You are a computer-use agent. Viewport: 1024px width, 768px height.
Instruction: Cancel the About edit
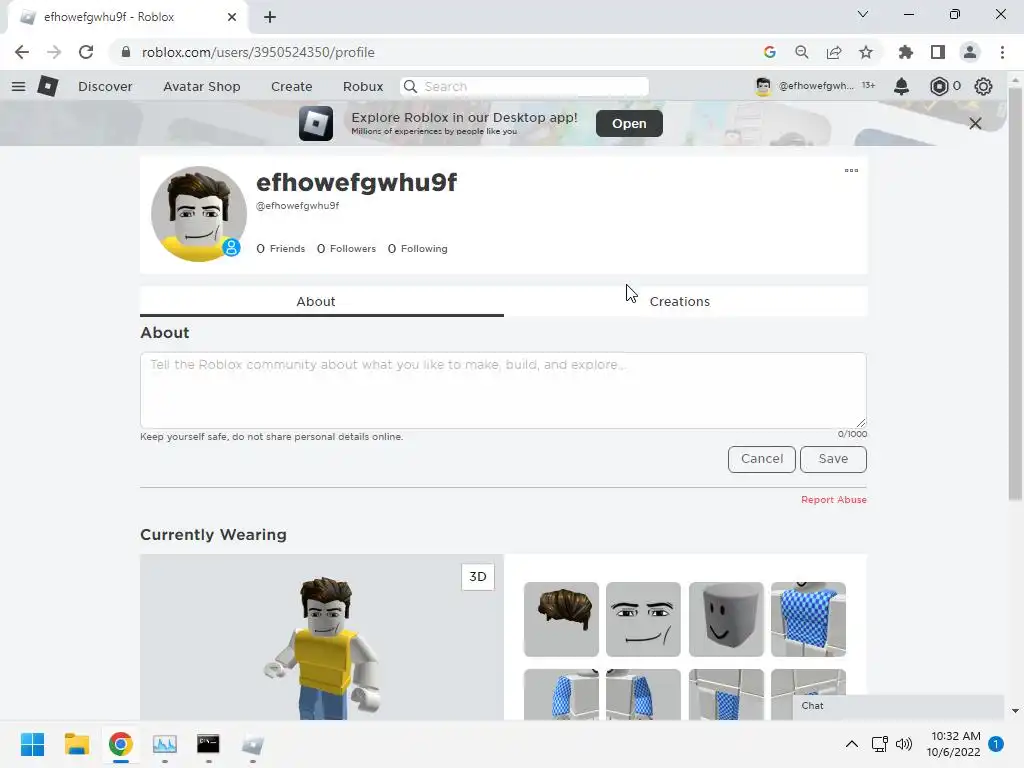(761, 459)
